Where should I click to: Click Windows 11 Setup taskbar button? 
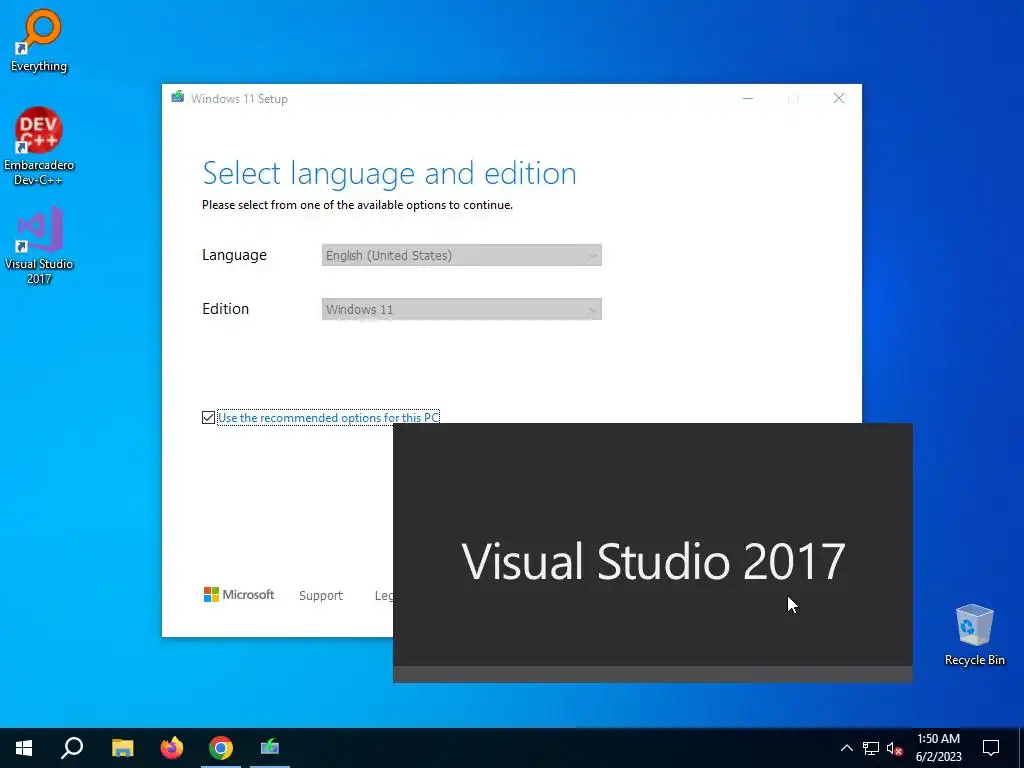(x=270, y=748)
